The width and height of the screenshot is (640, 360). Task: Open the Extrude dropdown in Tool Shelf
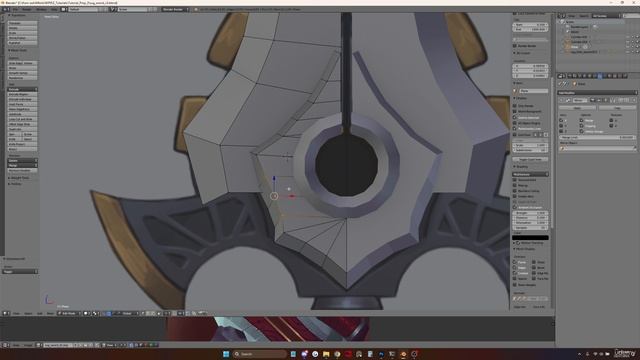pos(22,89)
